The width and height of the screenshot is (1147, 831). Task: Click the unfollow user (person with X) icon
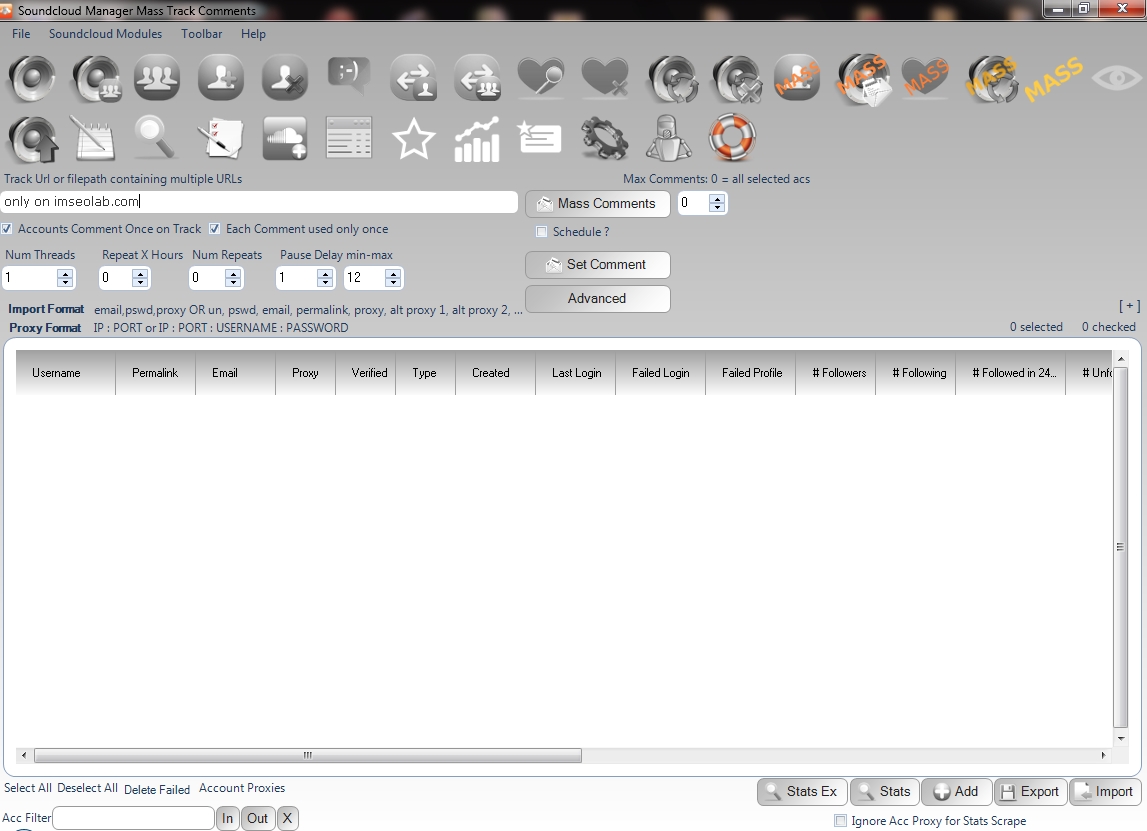285,78
